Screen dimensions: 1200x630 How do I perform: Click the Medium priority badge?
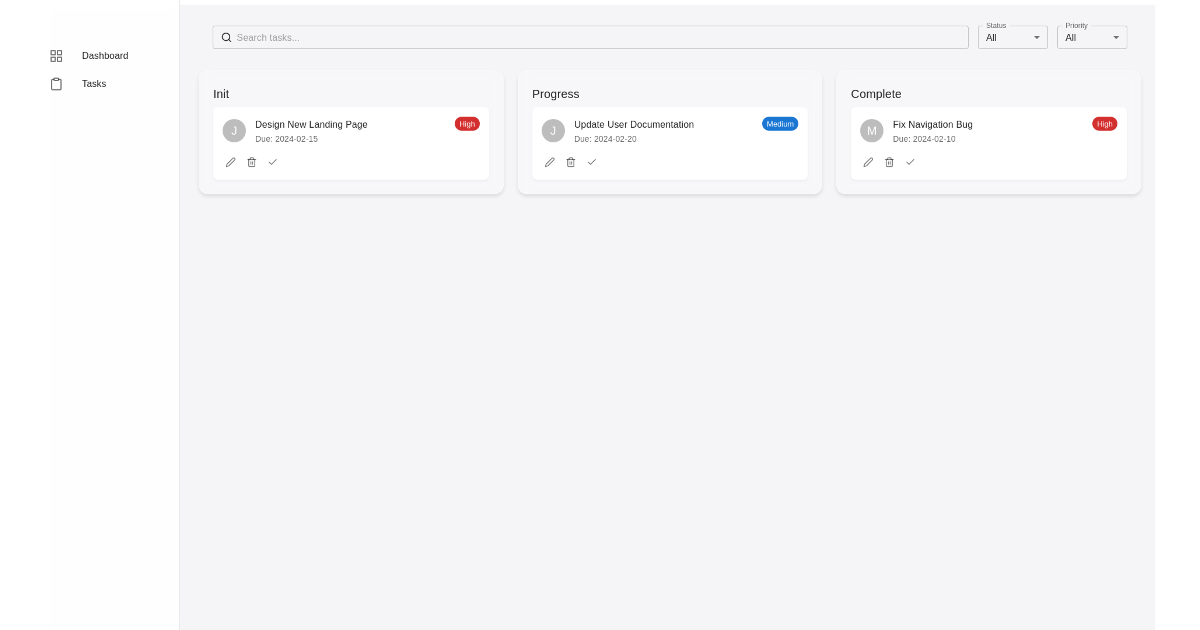780,124
